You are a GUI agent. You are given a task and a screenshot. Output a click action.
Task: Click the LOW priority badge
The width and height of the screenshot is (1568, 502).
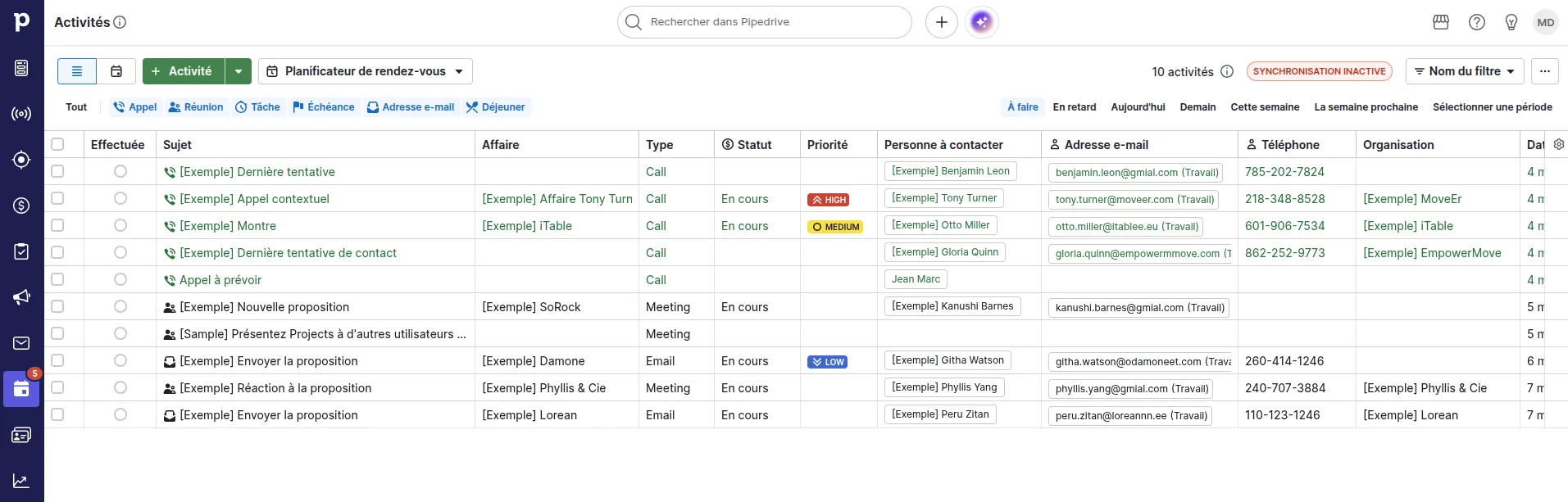click(x=828, y=362)
